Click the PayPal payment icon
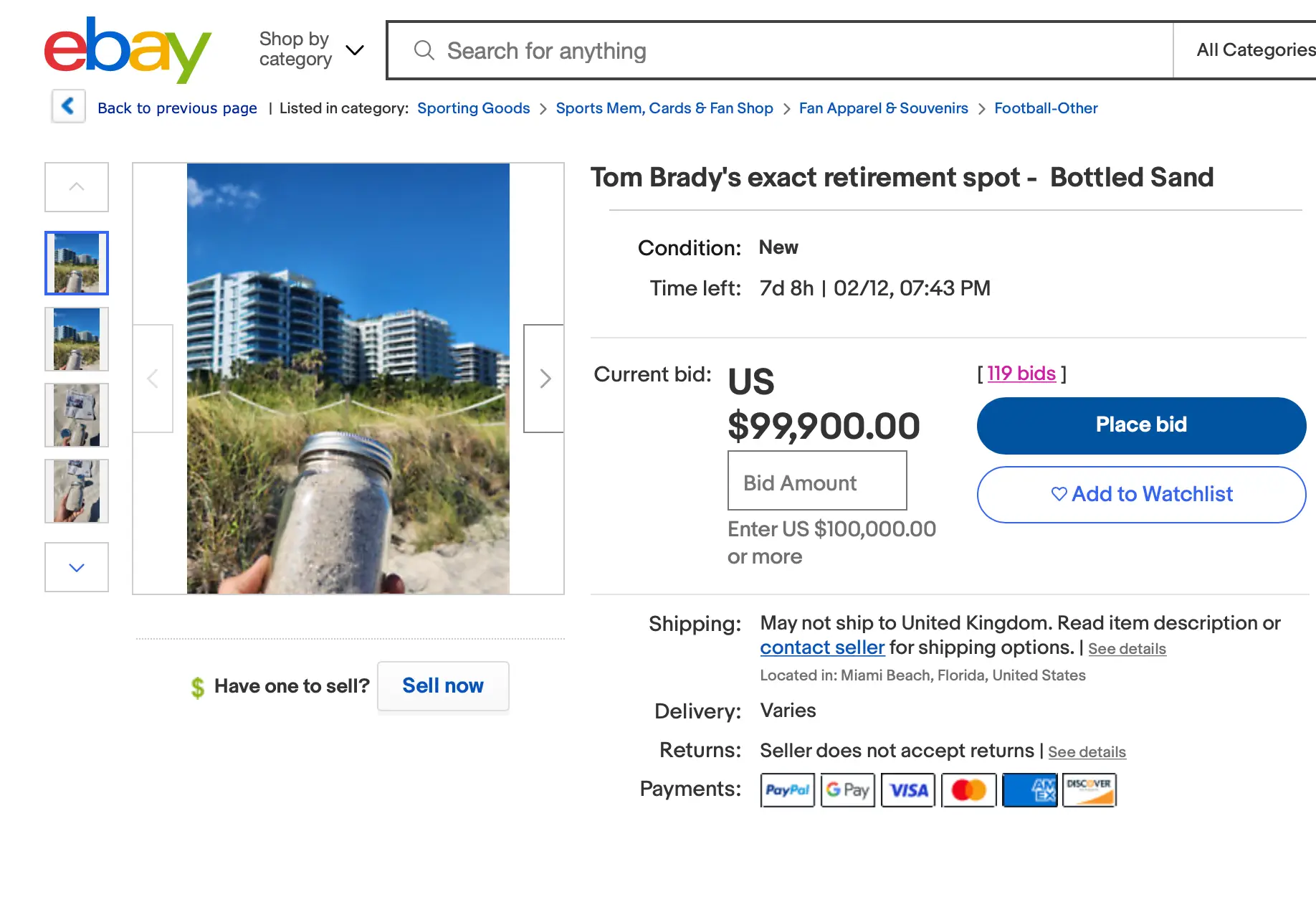1316x902 pixels. click(787, 789)
